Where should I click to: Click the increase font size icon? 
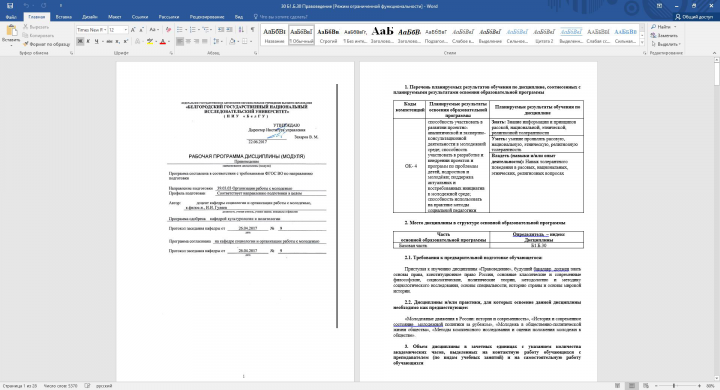point(133,30)
